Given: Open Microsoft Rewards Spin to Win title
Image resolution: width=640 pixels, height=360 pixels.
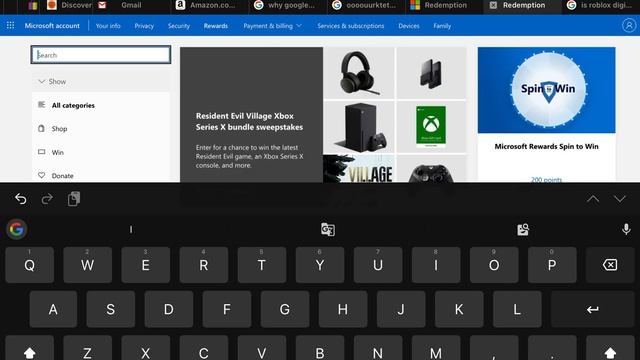Looking at the screenshot, I should point(547,146).
